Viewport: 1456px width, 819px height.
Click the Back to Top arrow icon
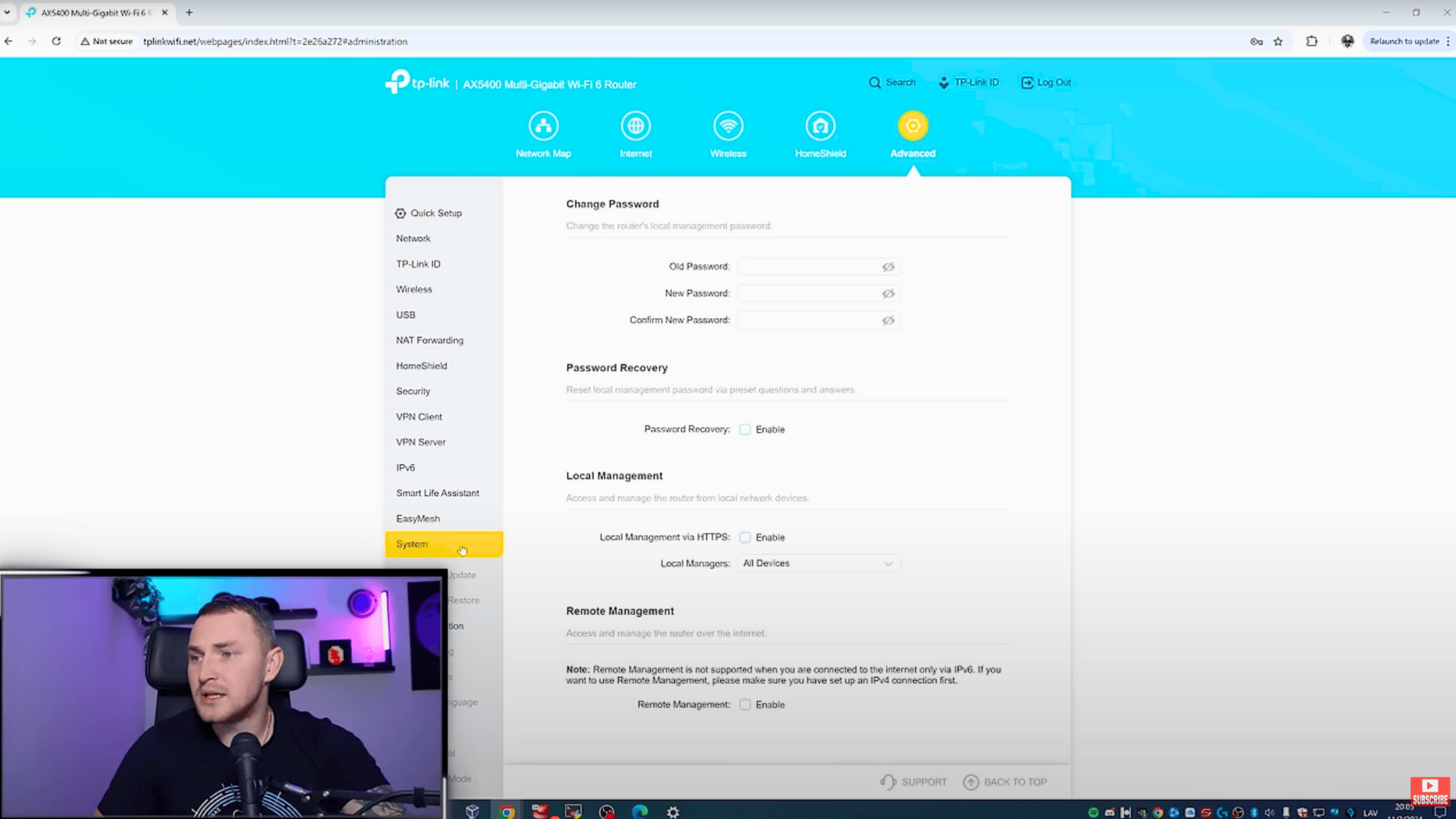click(x=971, y=782)
